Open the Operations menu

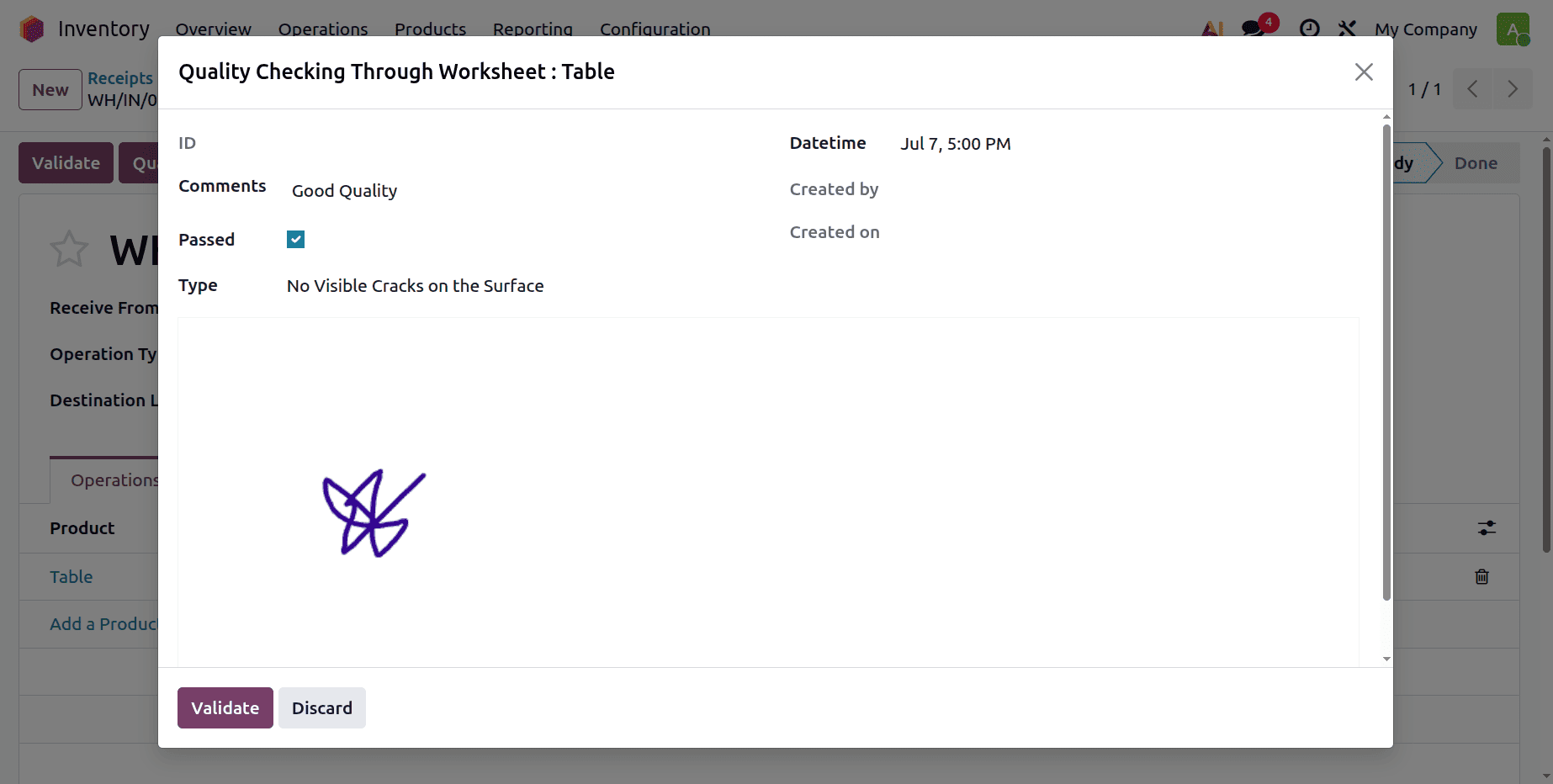pos(323,29)
